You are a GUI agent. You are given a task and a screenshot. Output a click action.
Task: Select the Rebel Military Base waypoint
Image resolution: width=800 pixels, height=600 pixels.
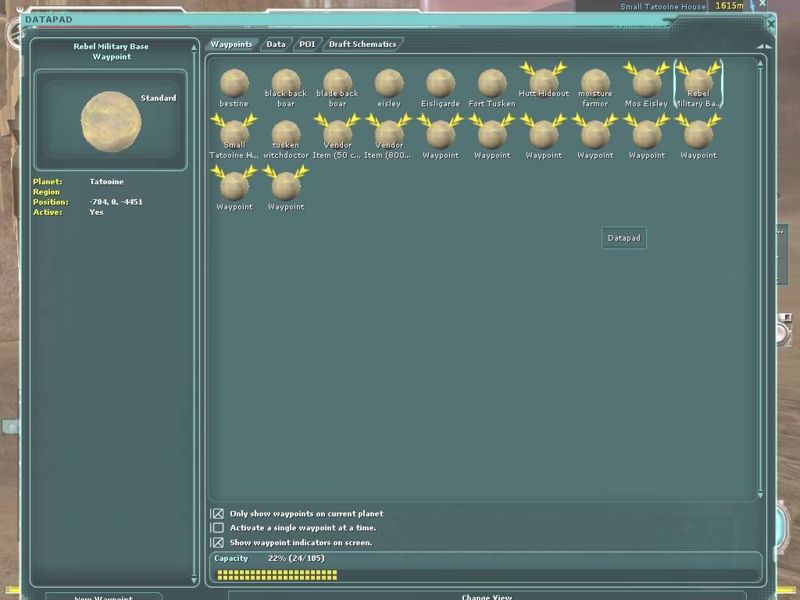(698, 82)
